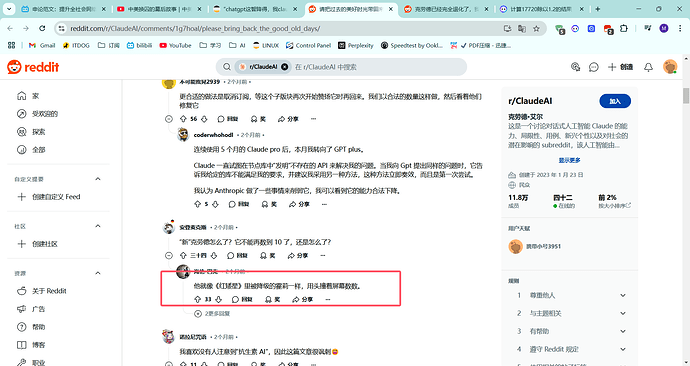Open the Chrome extensions puzzle icon
Image resolution: width=690 pixels, height=366 pixels.
[624, 29]
